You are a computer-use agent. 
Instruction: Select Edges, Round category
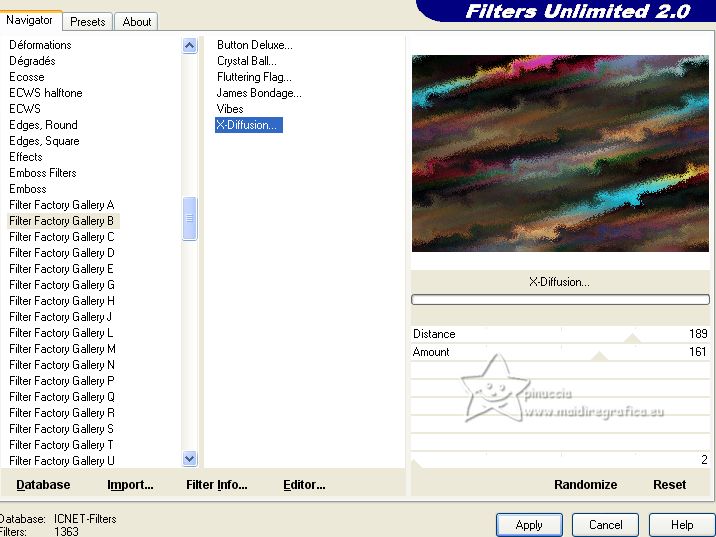tap(43, 125)
